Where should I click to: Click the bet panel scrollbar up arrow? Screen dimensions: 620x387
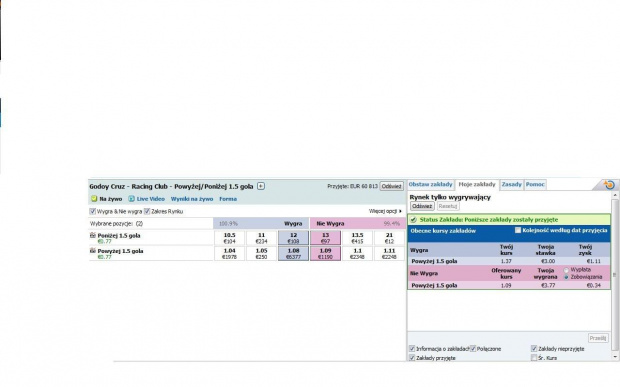point(614,195)
